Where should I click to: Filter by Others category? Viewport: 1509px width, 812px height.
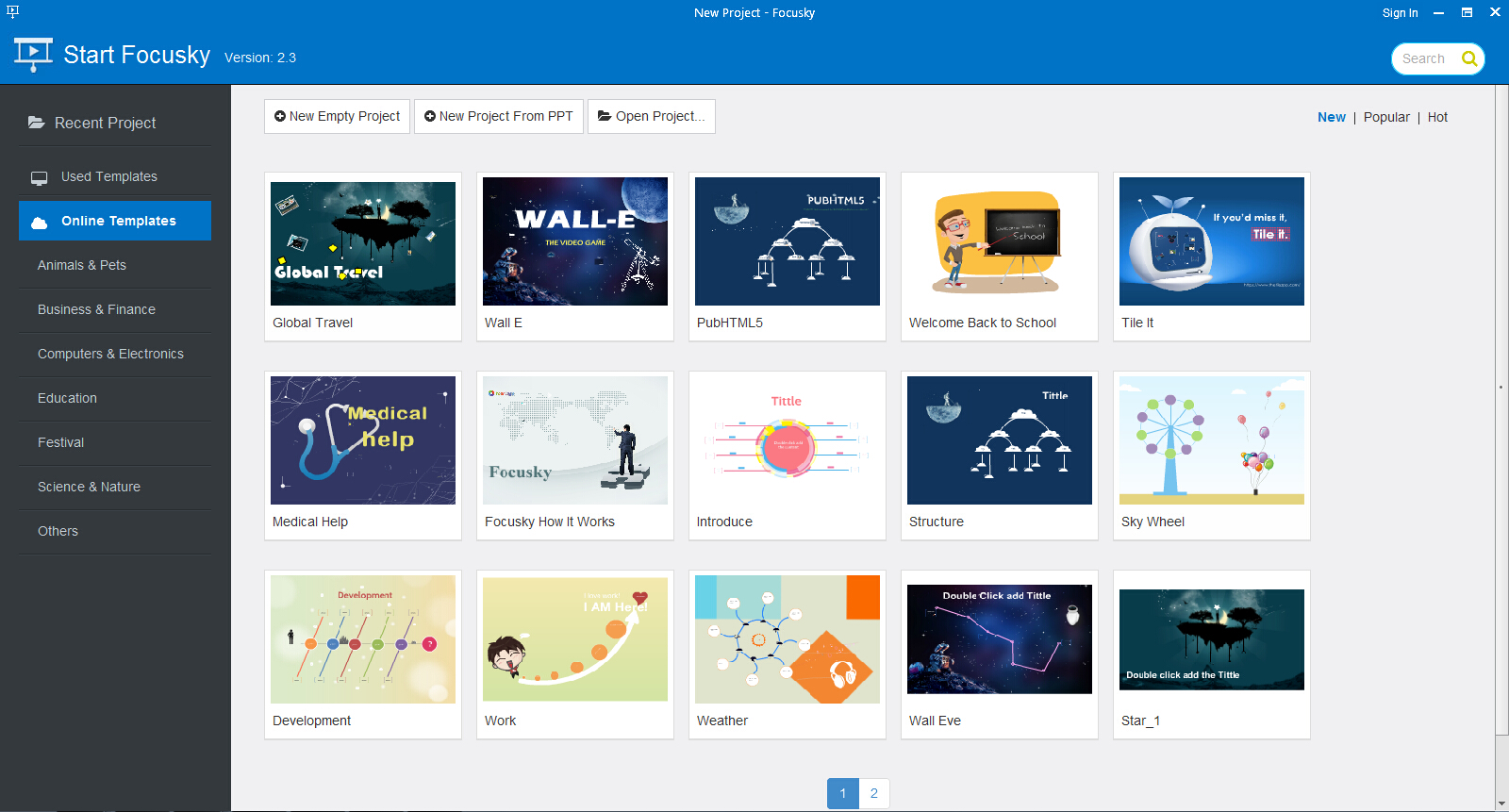115,531
